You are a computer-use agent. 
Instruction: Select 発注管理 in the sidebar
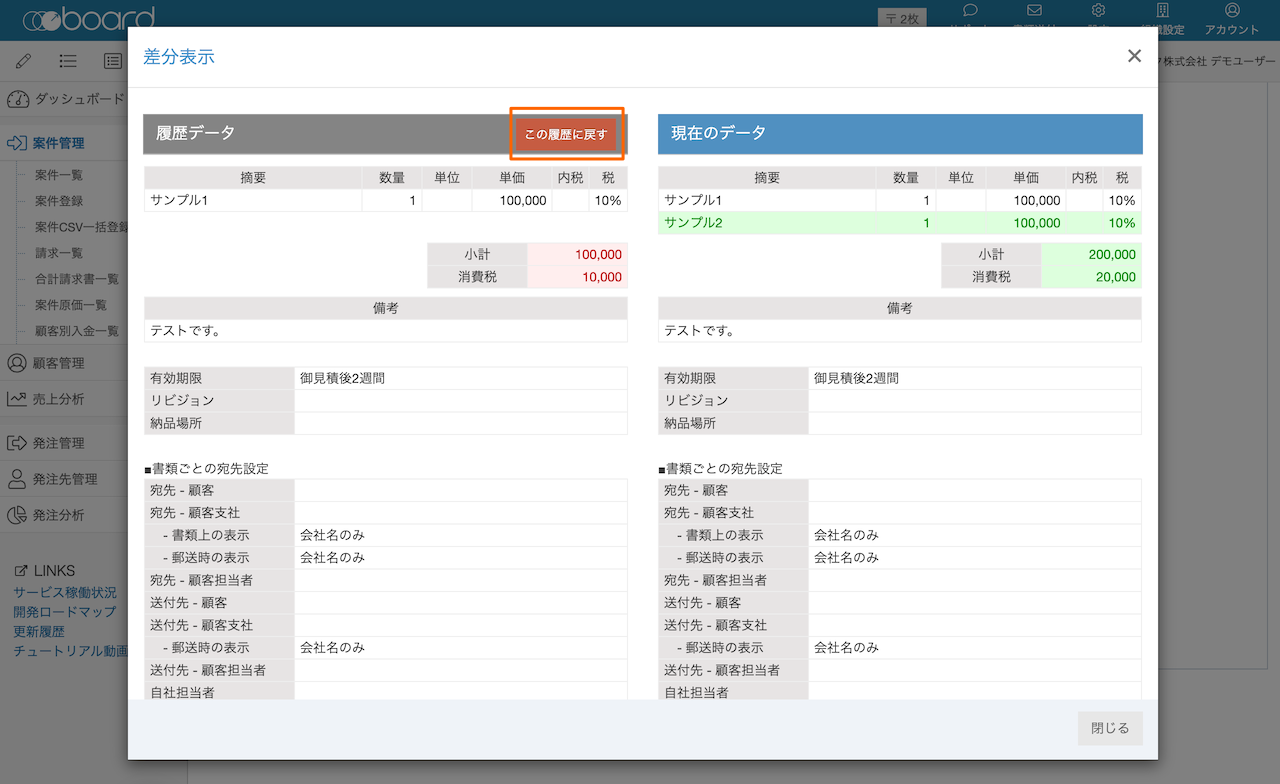tap(58, 443)
